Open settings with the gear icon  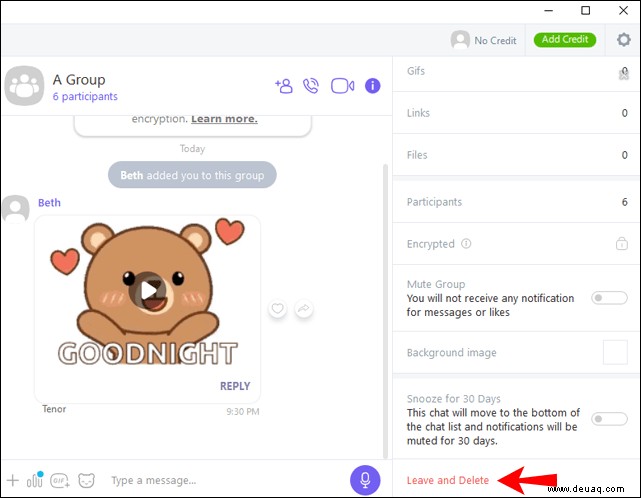[x=623, y=40]
